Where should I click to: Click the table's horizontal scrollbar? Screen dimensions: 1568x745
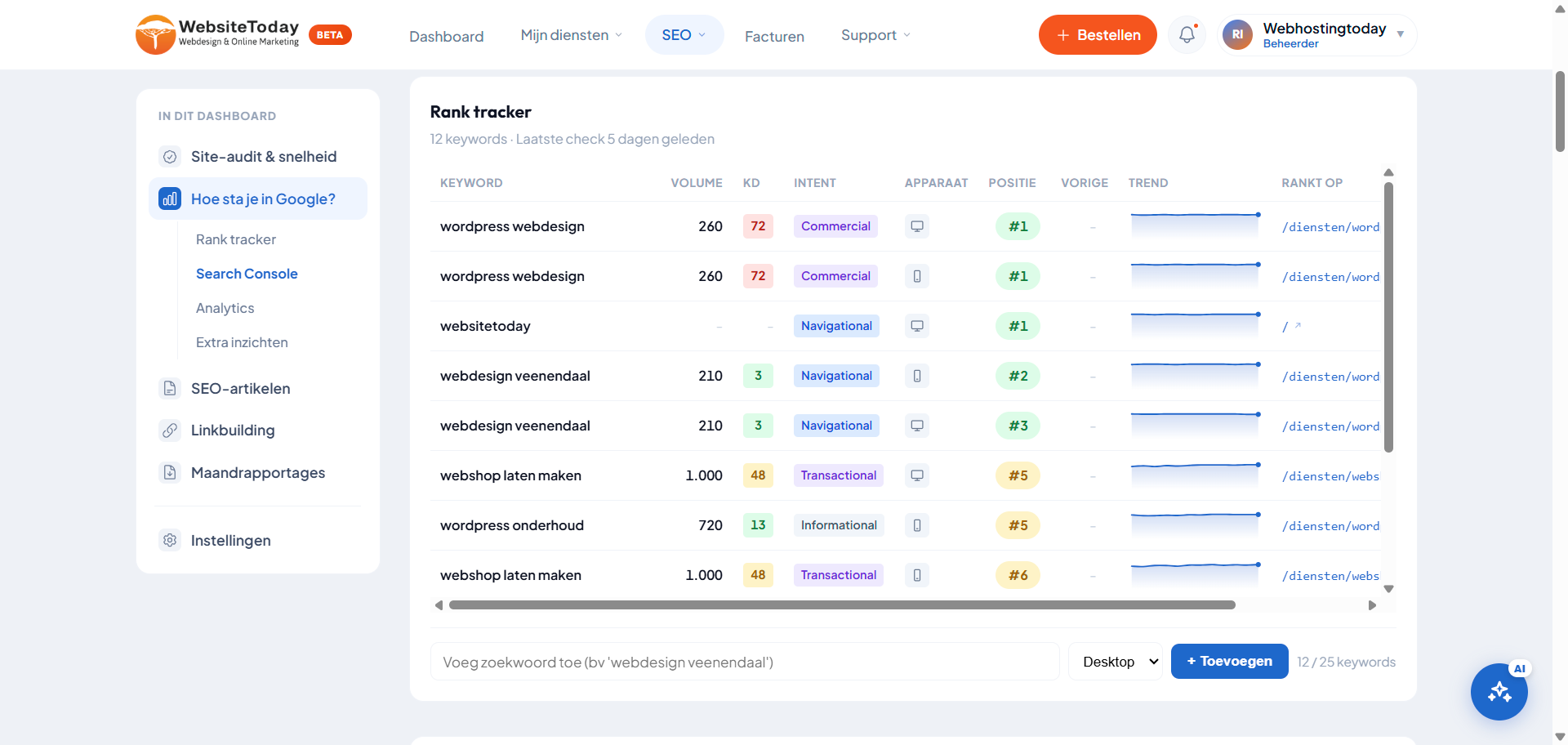[x=842, y=605]
